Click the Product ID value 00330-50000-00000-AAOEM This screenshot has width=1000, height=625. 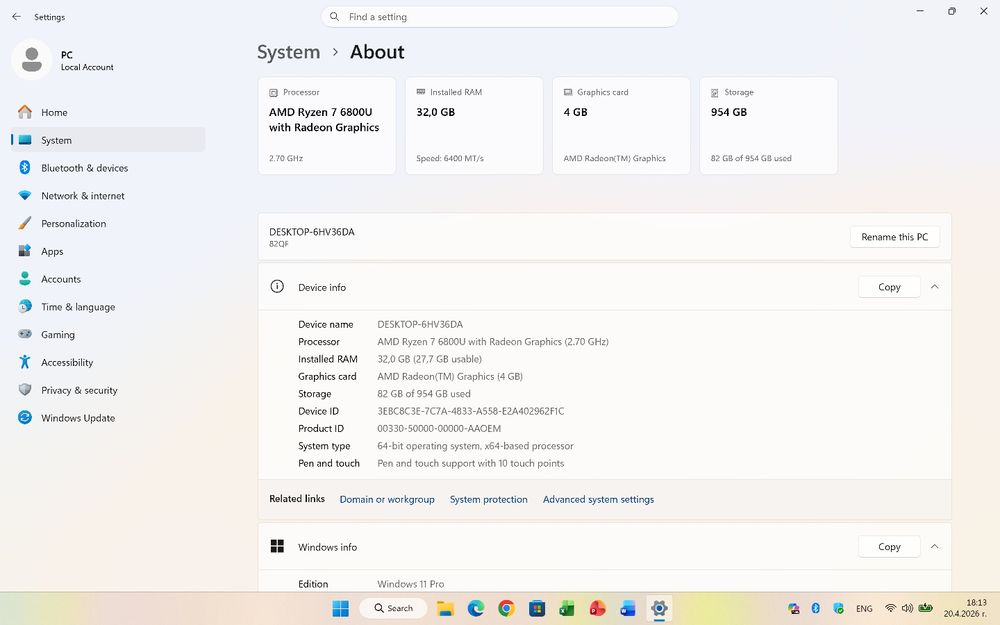(439, 429)
